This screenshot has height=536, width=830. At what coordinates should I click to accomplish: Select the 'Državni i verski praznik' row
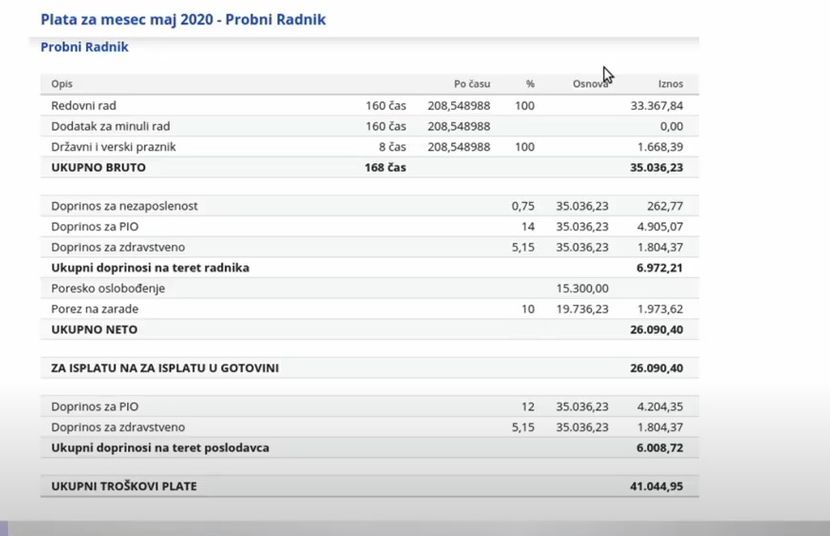(115, 147)
